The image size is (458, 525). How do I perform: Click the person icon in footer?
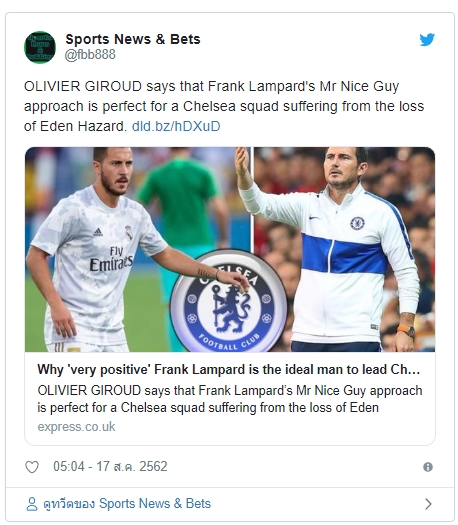32,504
